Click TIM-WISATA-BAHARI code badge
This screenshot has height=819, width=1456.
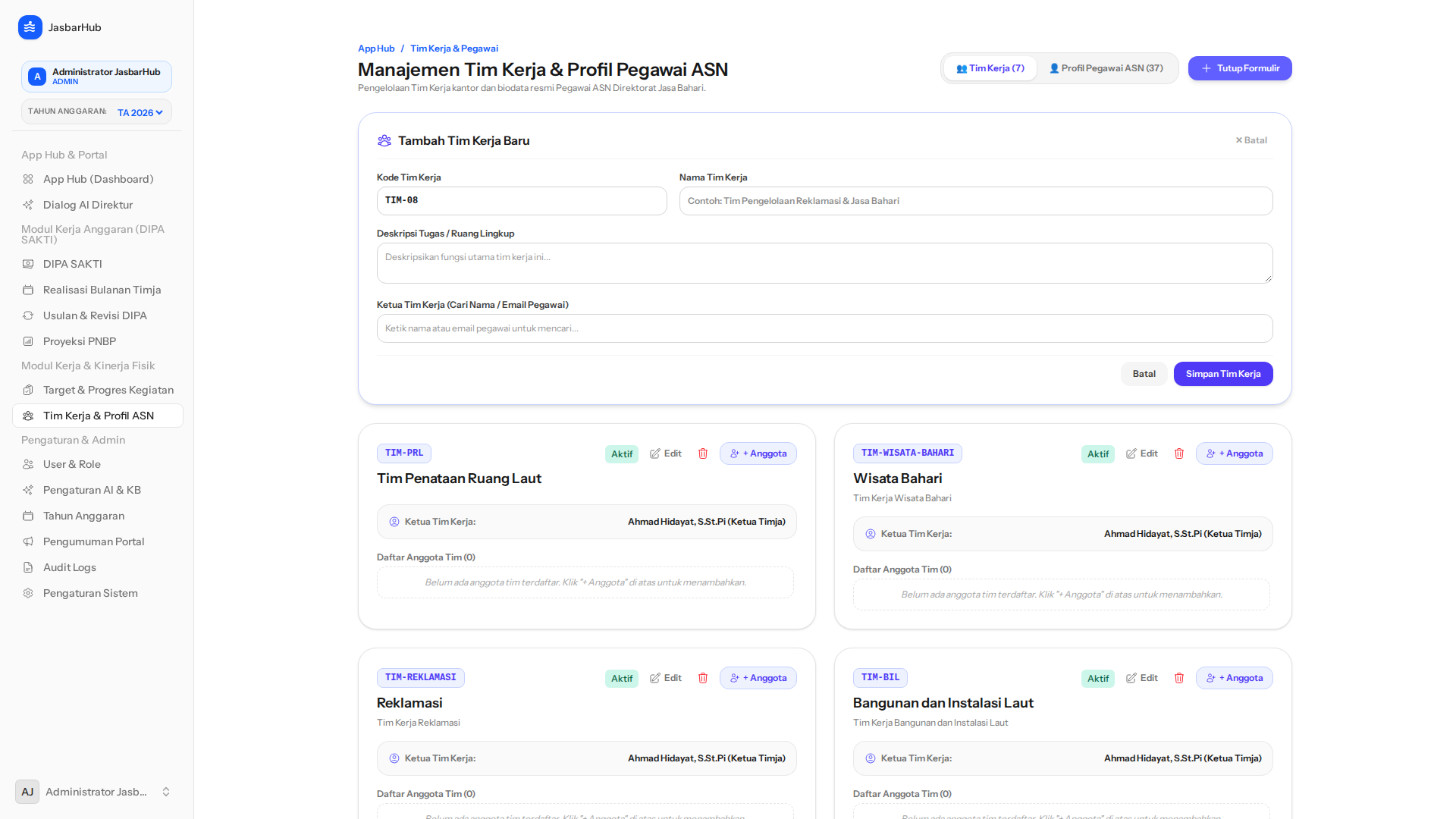click(x=908, y=453)
